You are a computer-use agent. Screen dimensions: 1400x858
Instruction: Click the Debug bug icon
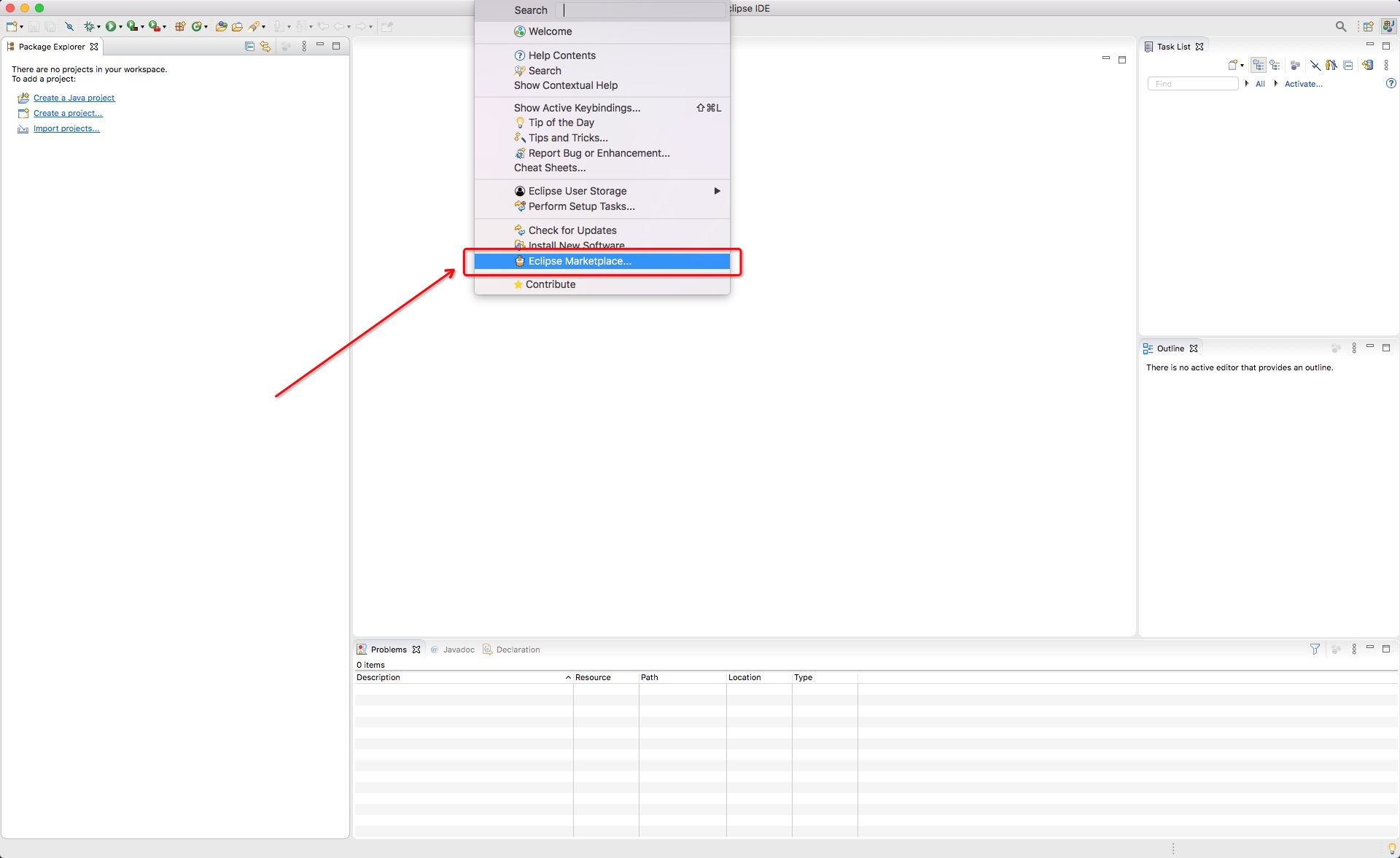[88, 26]
